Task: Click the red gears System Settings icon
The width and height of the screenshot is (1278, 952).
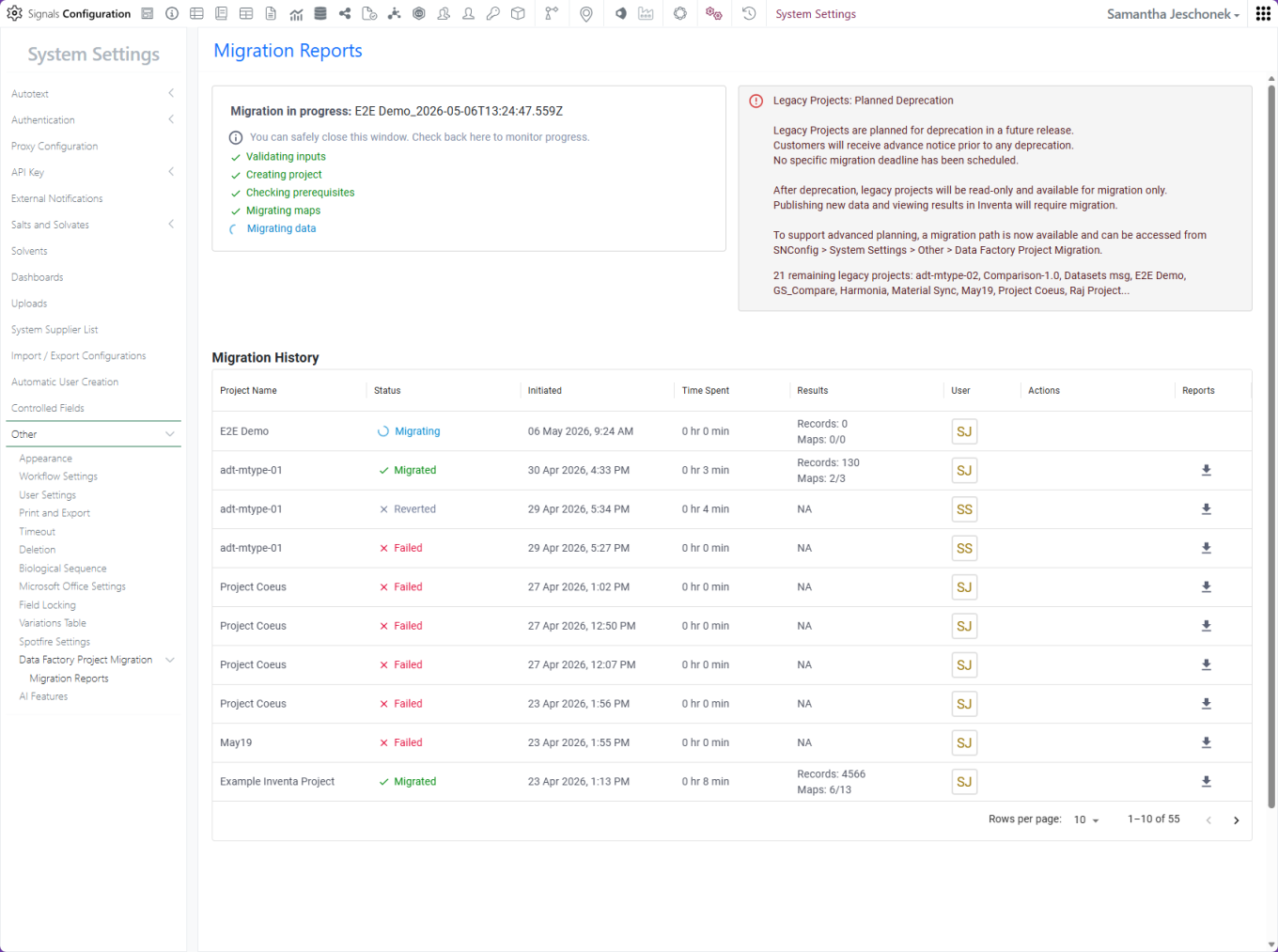Action: [714, 14]
